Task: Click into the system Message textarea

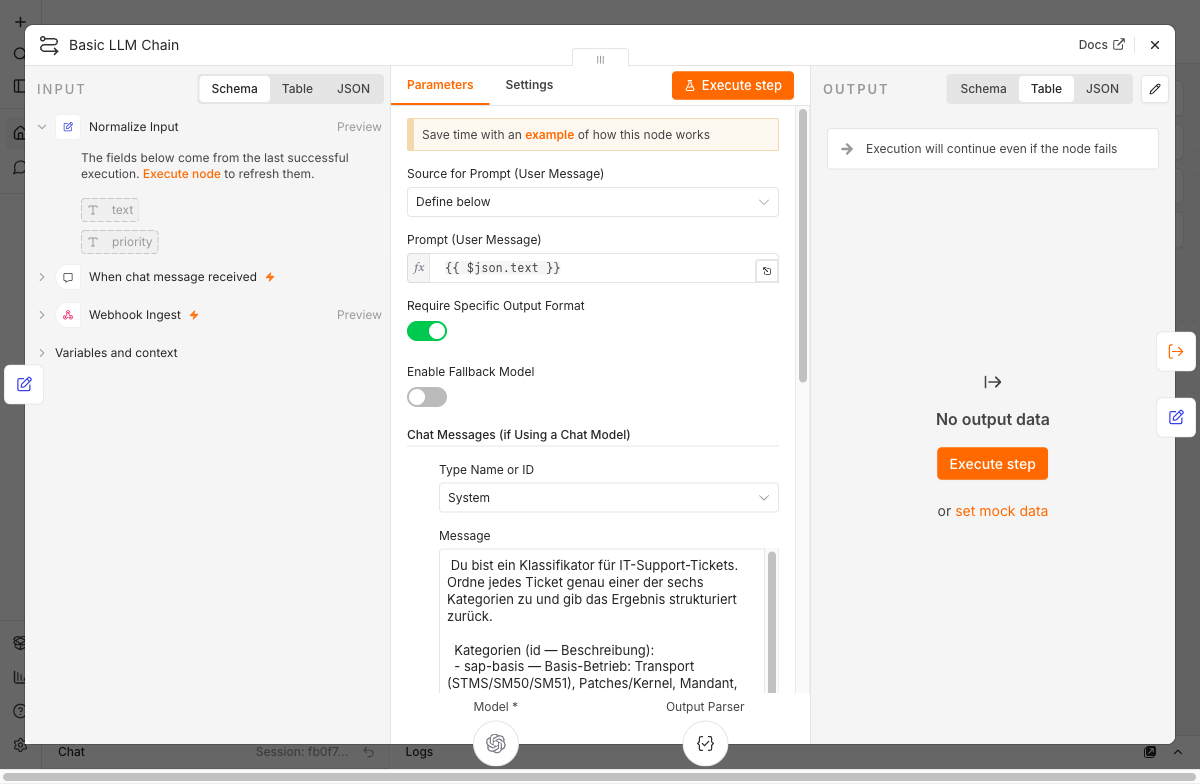Action: point(602,621)
